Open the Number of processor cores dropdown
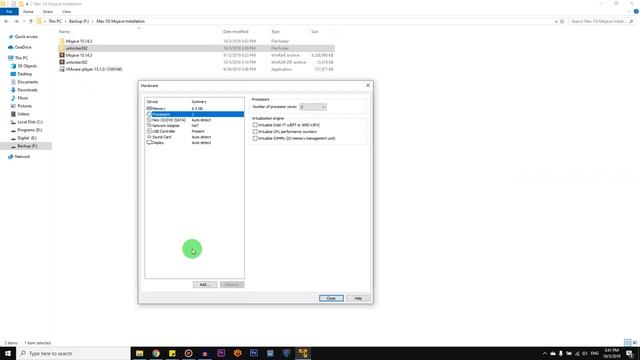Image resolution: width=640 pixels, height=360 pixels. (x=313, y=107)
